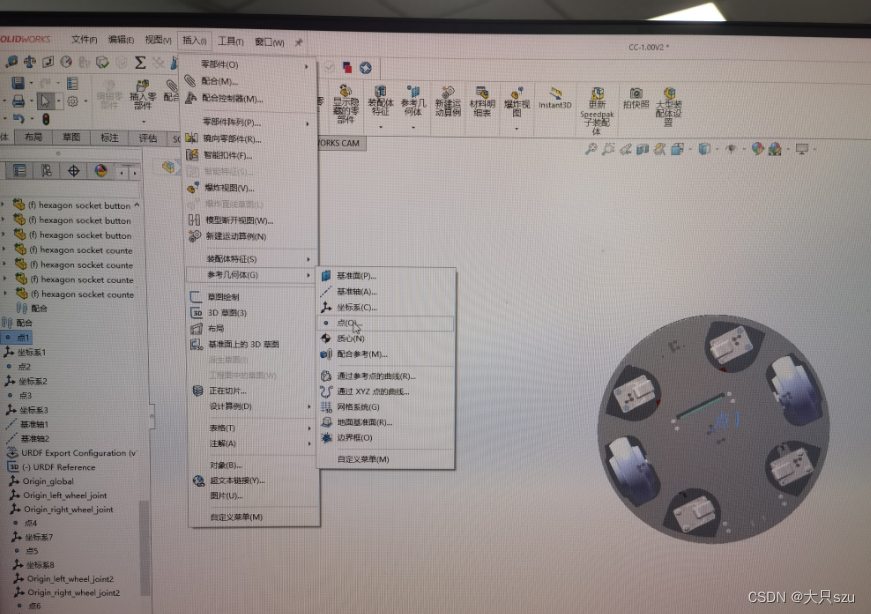Click the Sigma equations icon
The height and width of the screenshot is (614, 871).
[140, 62]
